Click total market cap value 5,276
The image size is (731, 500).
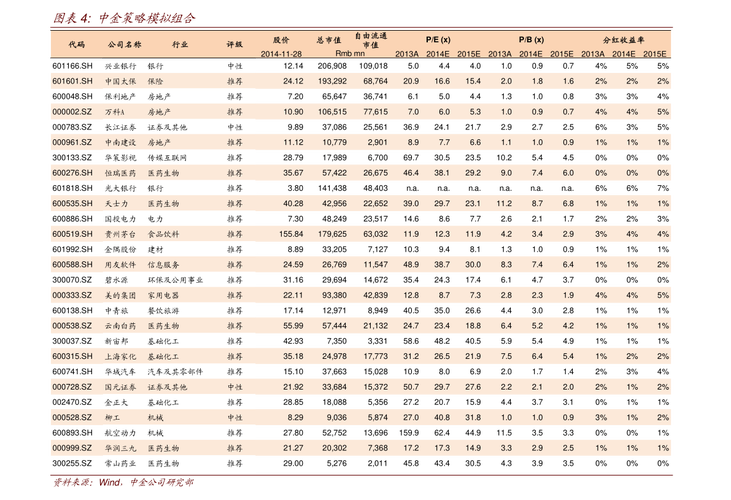point(337,463)
